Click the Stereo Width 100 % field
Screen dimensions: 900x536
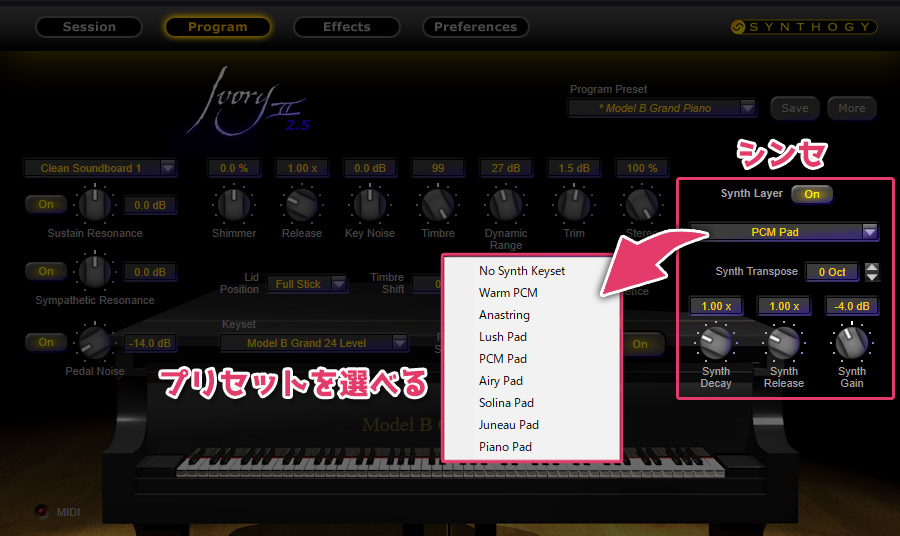pos(642,168)
